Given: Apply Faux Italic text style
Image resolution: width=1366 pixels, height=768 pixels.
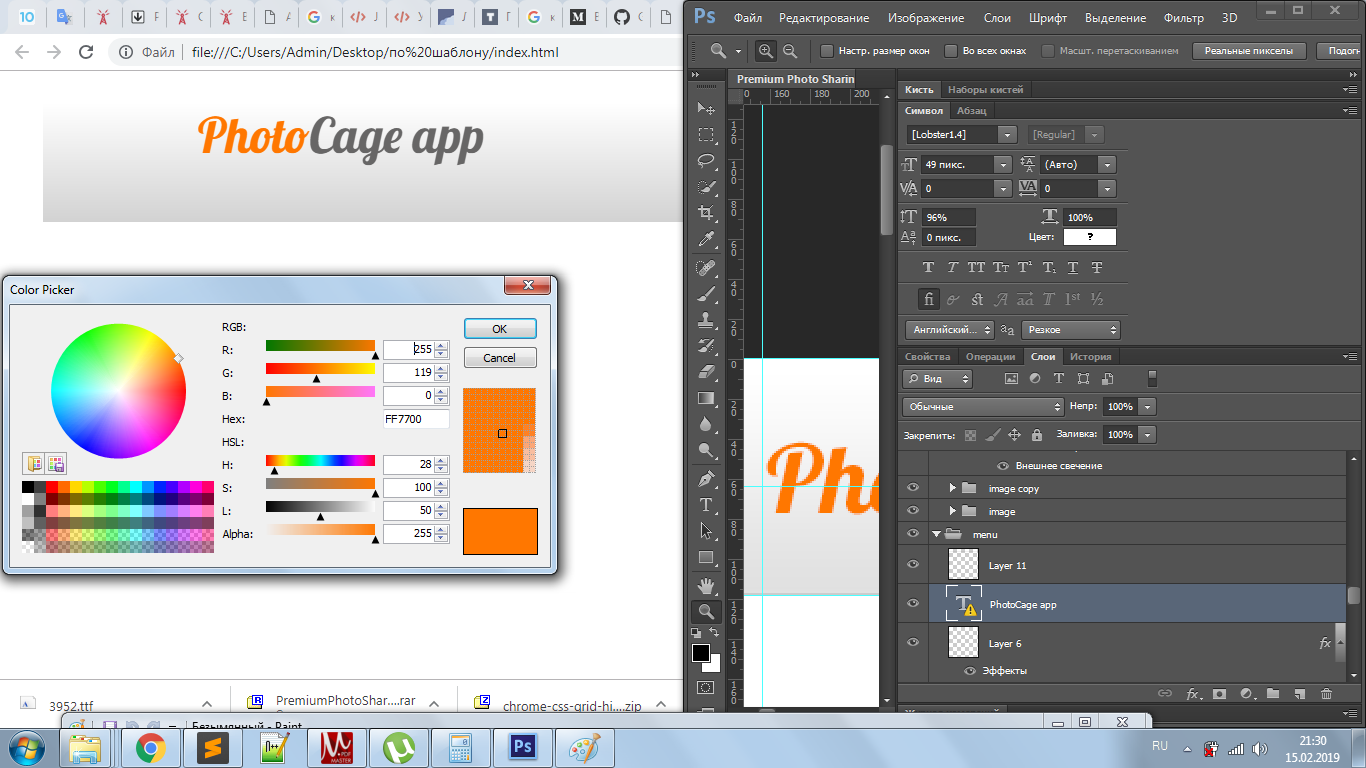Looking at the screenshot, I should 953,267.
